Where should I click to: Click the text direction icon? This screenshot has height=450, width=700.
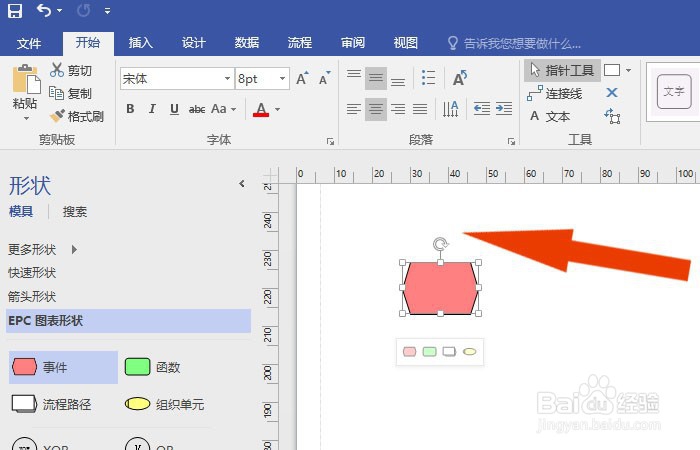pos(450,109)
